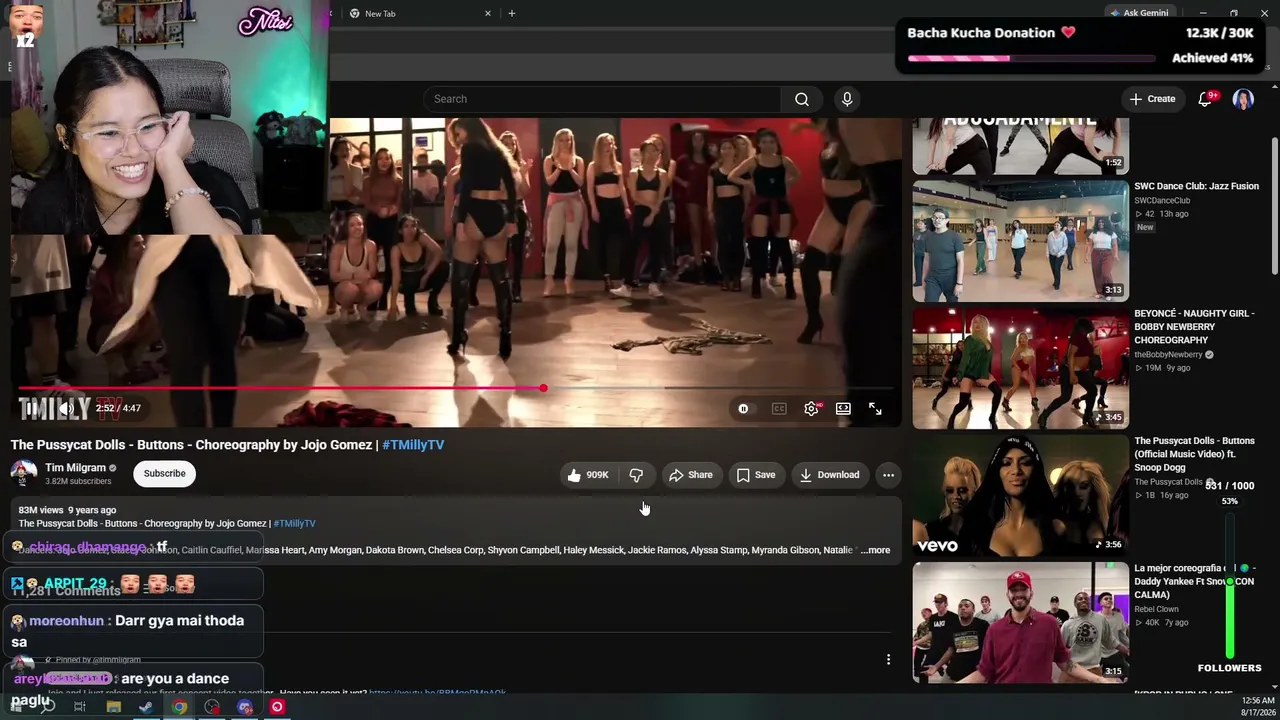Close the New Tab browser tab
This screenshot has width=1280, height=720.
(x=488, y=13)
